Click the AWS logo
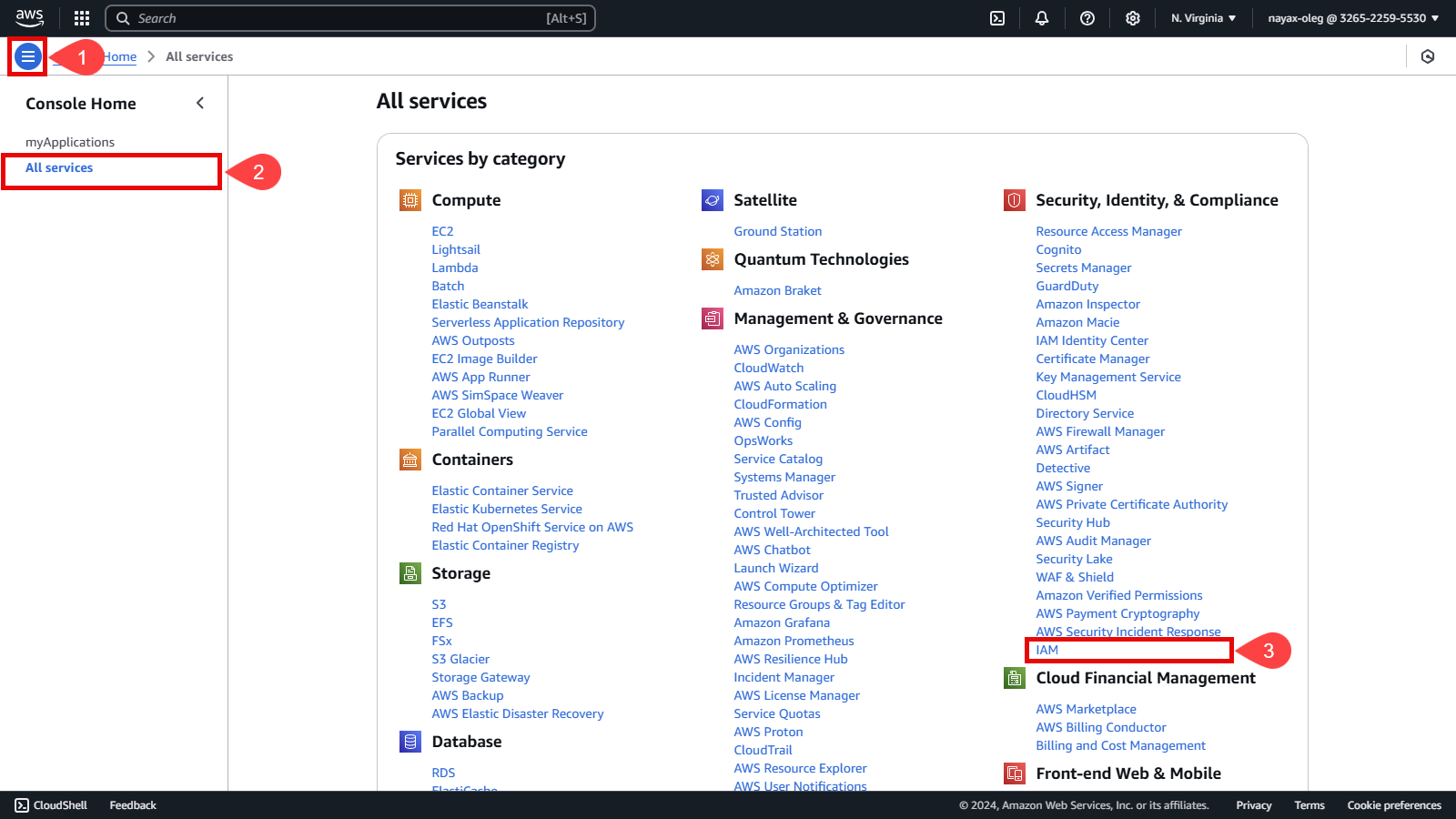The height and width of the screenshot is (819, 1456). tap(29, 18)
